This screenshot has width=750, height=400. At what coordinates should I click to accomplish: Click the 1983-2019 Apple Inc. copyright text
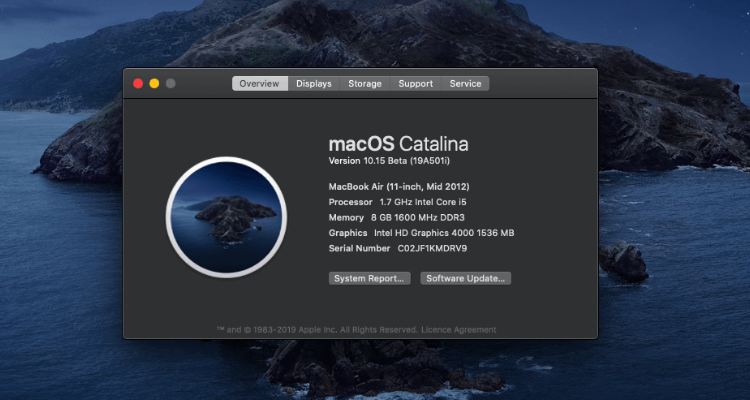(x=317, y=330)
